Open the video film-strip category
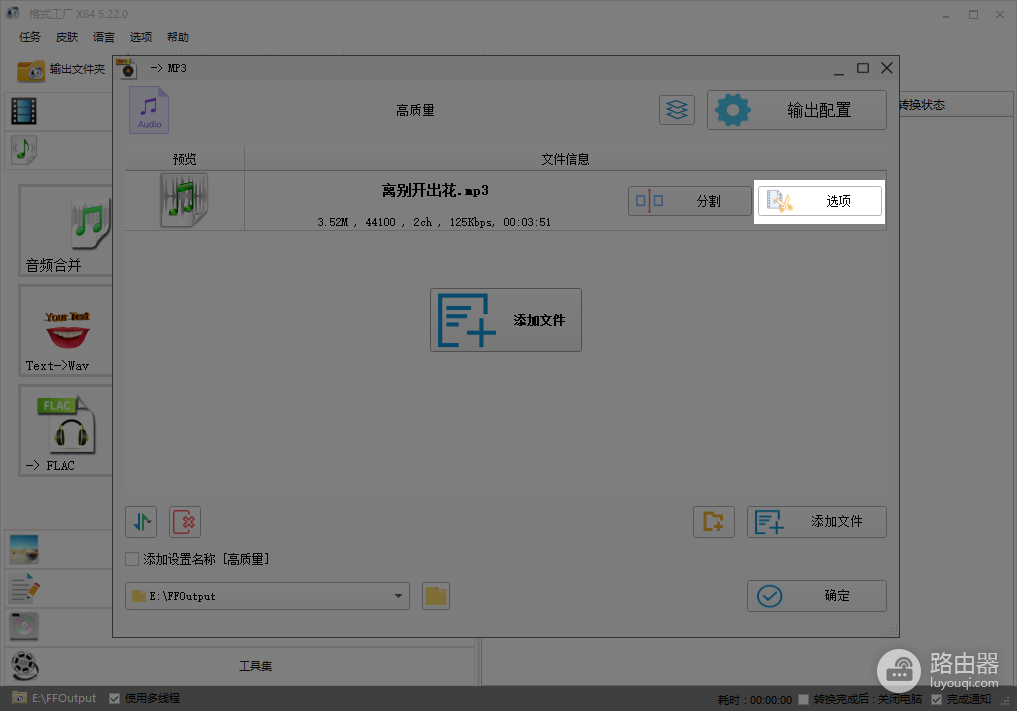The width and height of the screenshot is (1017, 711). [x=24, y=111]
